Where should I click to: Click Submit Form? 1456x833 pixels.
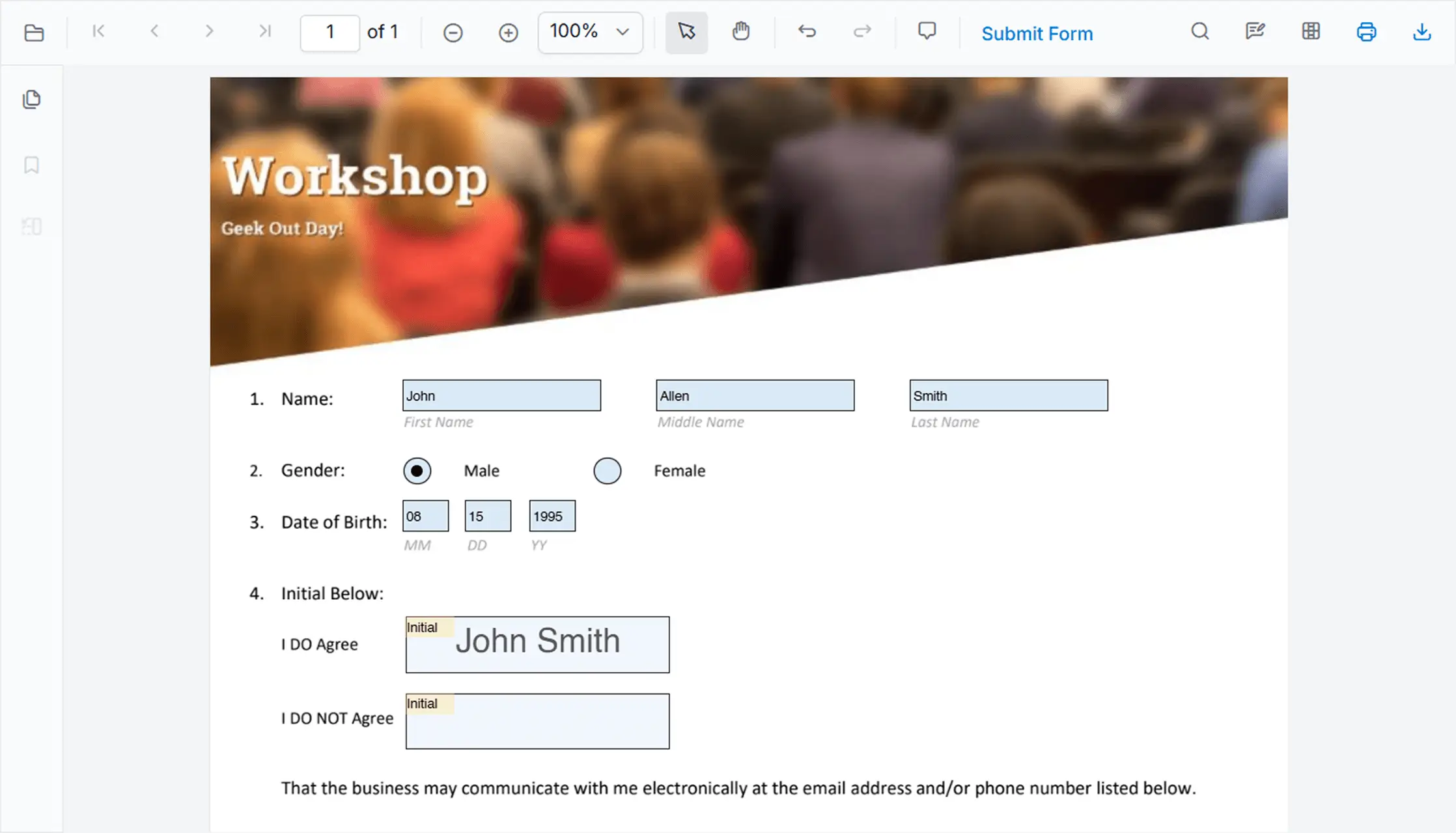1037,33
